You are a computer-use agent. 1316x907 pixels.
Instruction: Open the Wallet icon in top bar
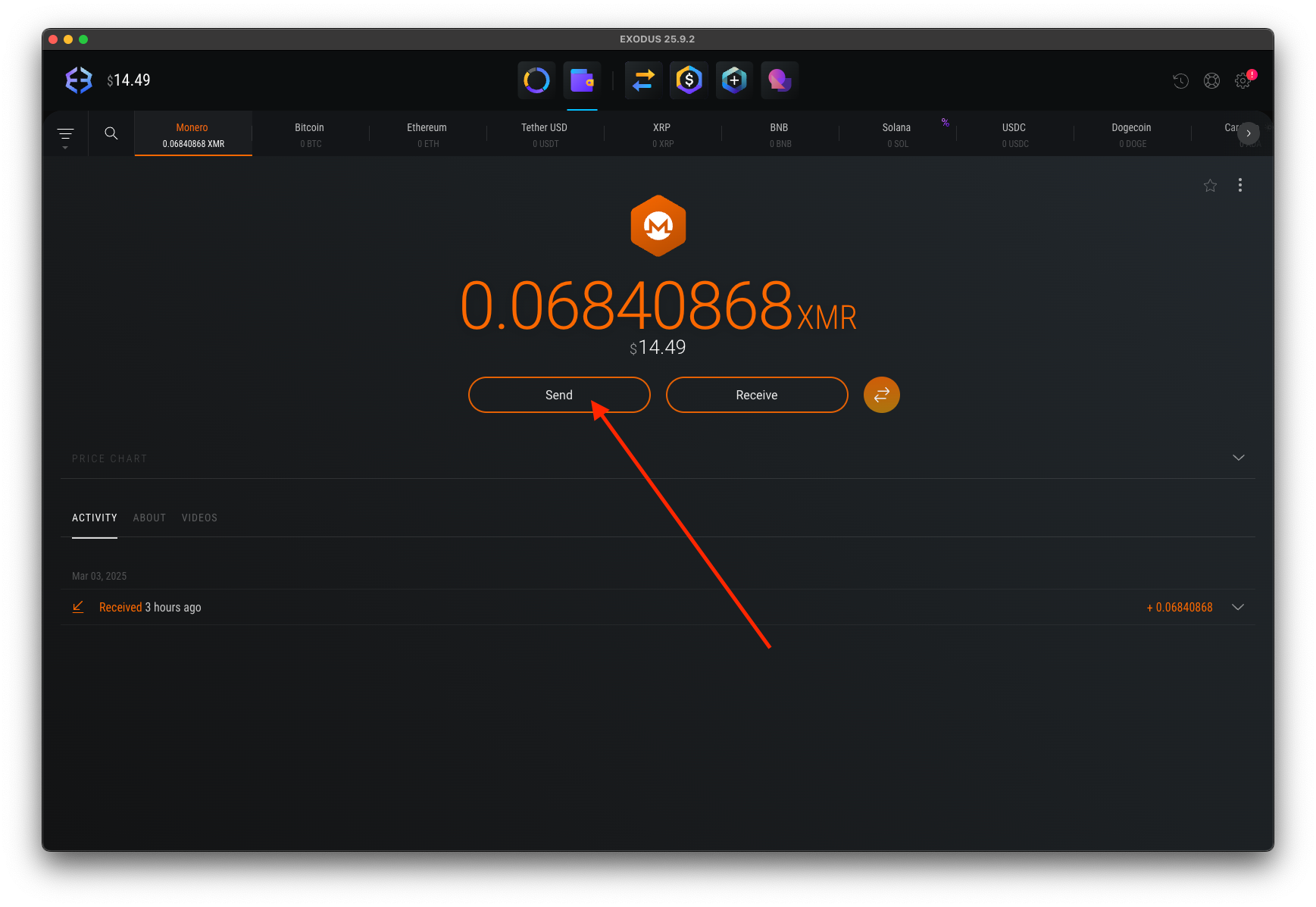click(582, 80)
